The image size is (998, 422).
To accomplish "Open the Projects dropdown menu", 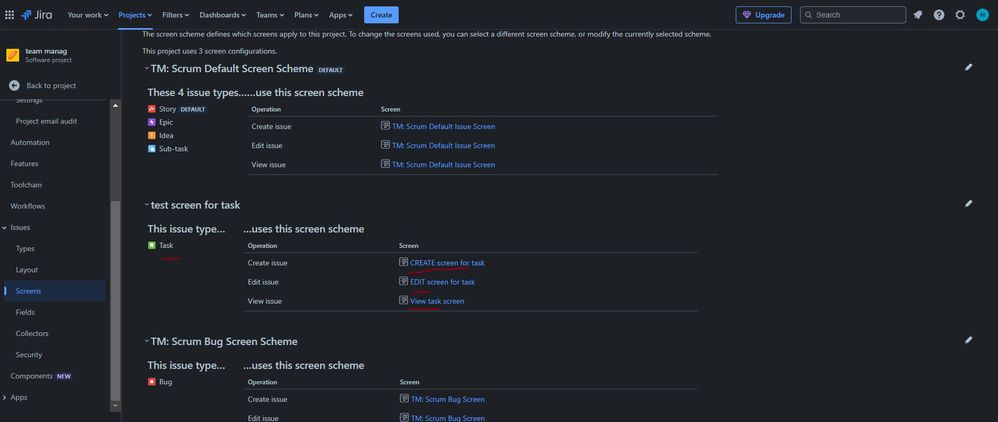I will [135, 15].
